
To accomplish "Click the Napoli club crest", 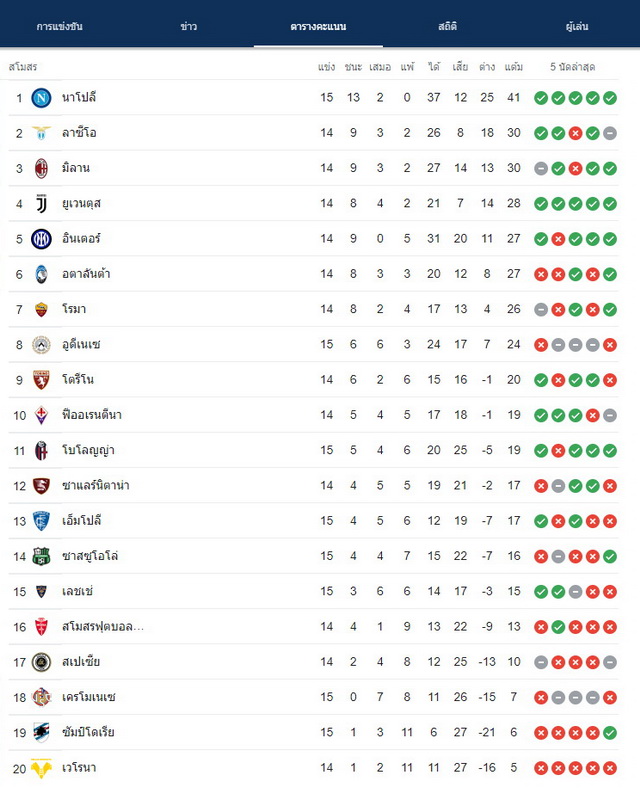I will click(x=41, y=97).
